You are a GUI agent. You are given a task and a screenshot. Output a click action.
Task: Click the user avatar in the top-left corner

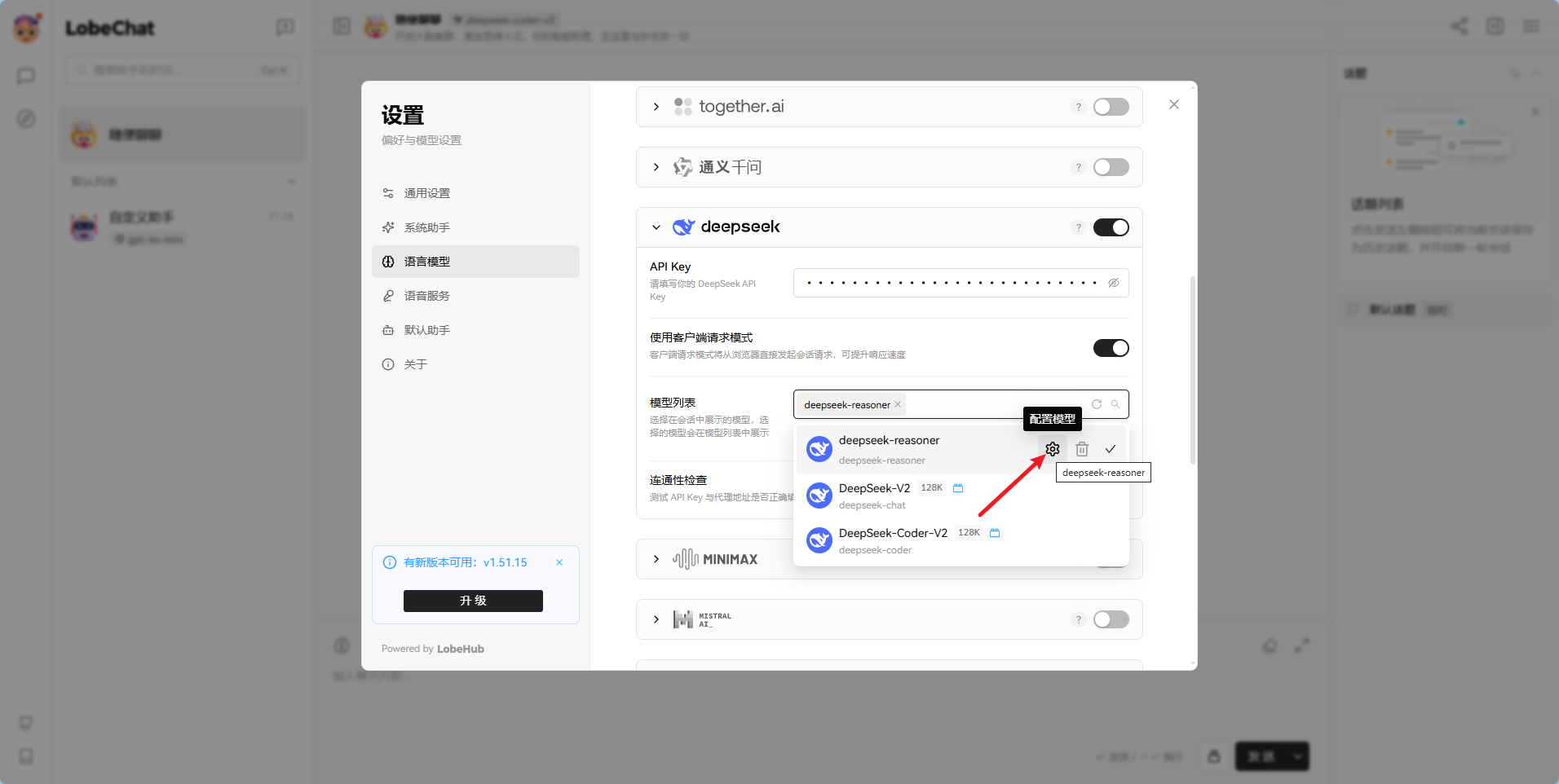click(x=27, y=28)
